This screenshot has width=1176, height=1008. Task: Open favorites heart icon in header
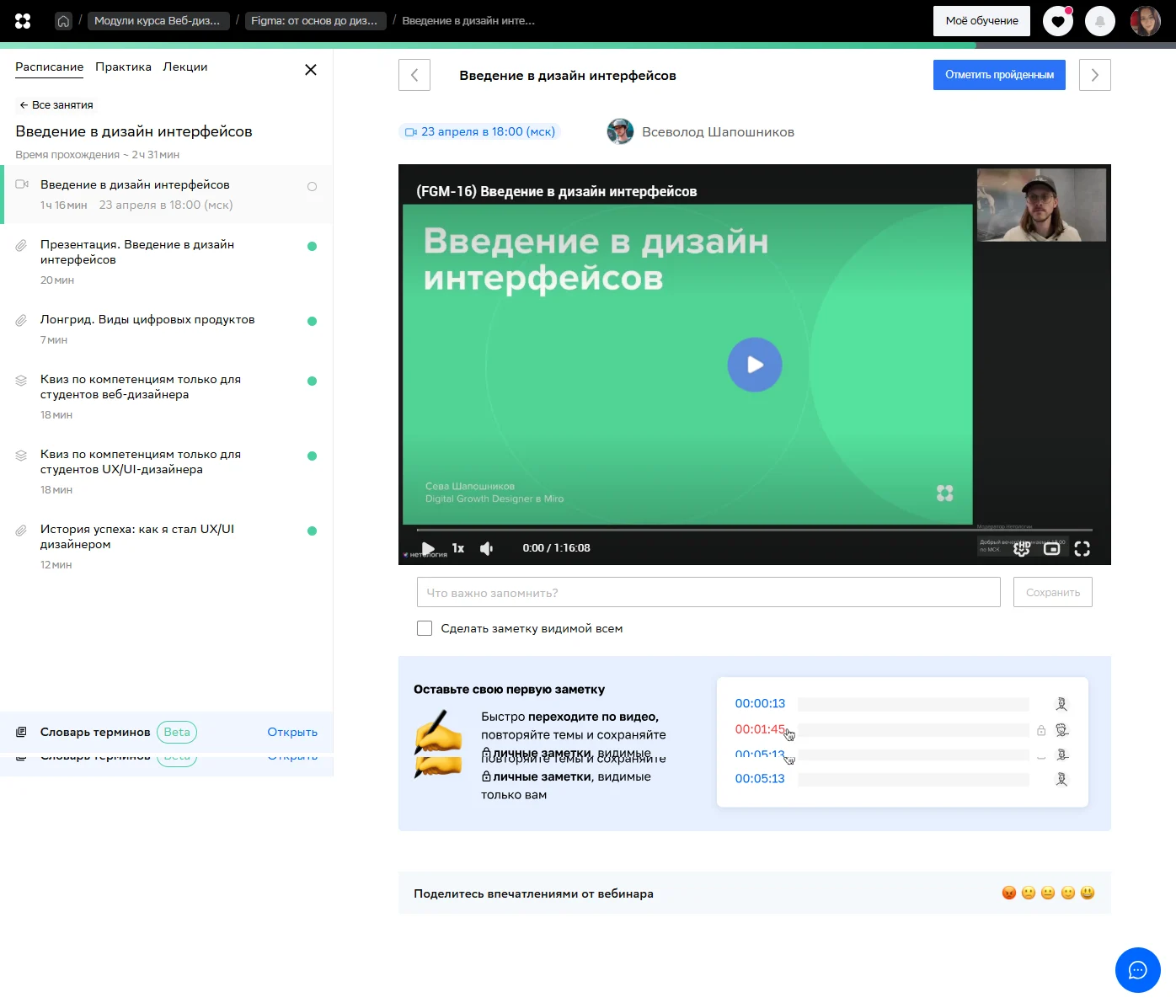click(x=1058, y=21)
